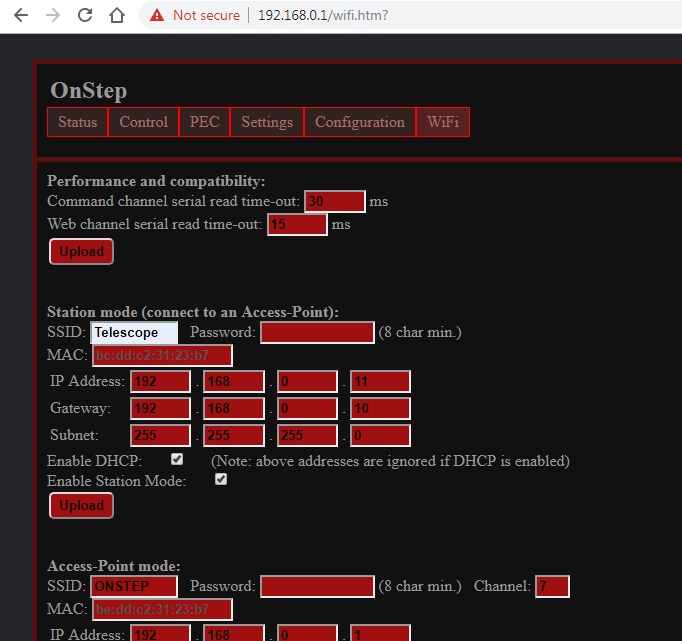Viewport: 682px width, 641px height.
Task: Go to the Configuration tab
Action: [360, 122]
